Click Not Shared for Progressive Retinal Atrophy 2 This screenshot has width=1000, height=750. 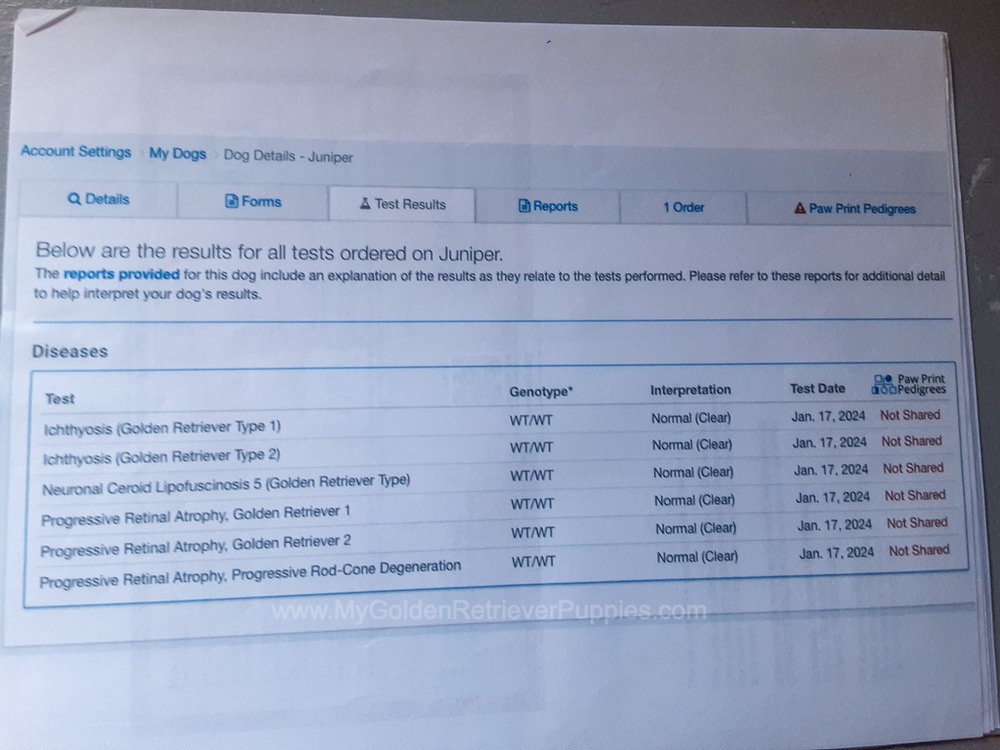917,523
